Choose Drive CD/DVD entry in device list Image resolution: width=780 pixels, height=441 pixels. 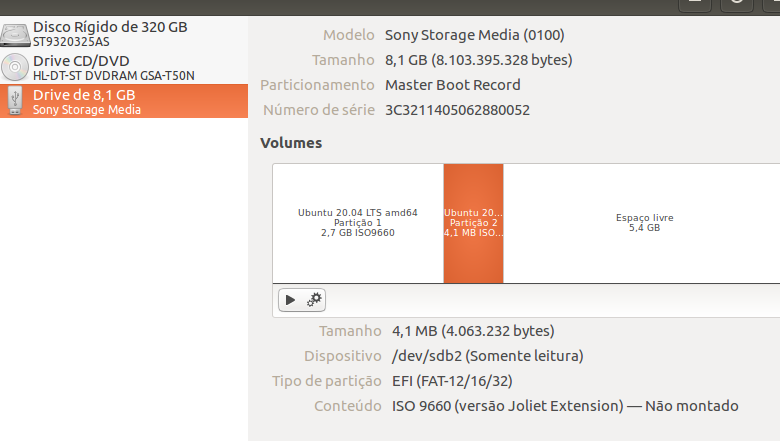tap(124, 67)
